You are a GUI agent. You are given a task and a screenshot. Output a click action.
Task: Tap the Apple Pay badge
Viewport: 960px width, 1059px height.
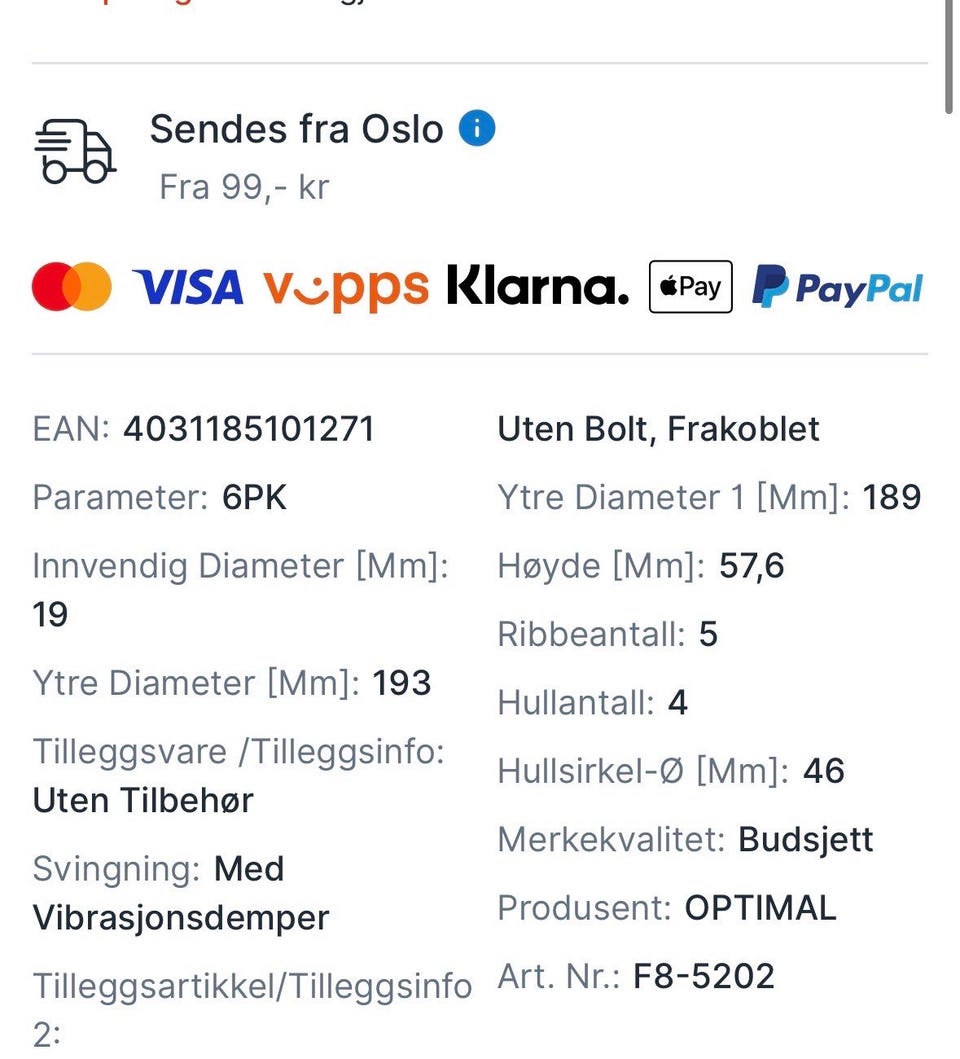690,286
